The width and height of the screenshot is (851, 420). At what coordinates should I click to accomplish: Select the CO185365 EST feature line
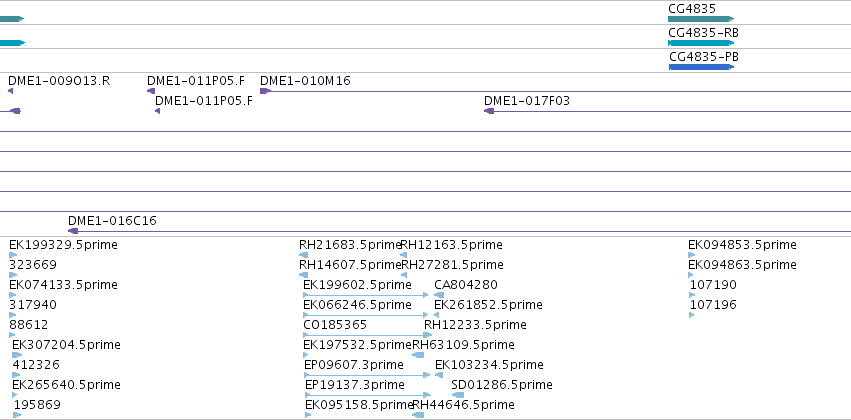point(367,335)
